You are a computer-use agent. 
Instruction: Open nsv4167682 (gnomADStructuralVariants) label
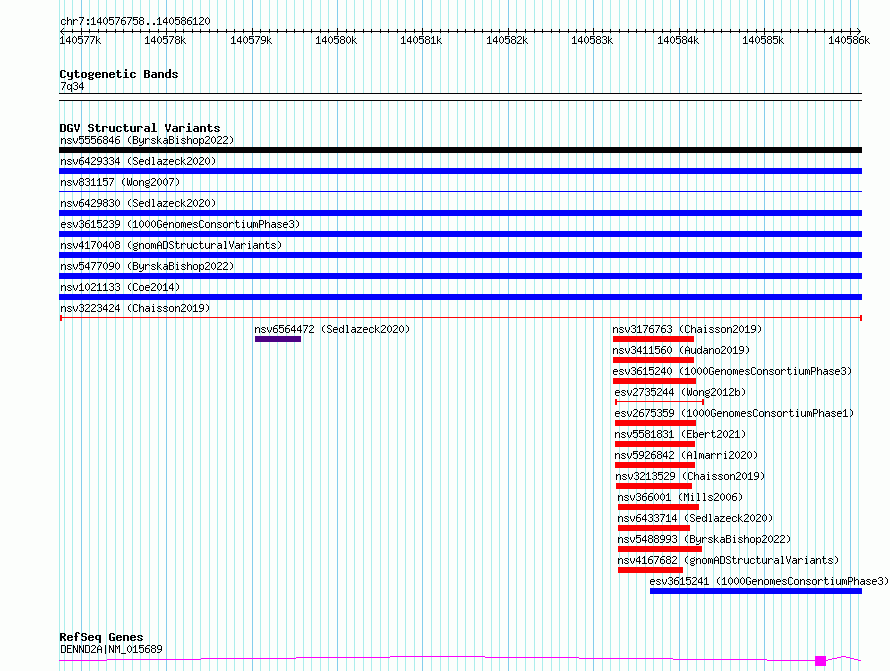click(728, 560)
